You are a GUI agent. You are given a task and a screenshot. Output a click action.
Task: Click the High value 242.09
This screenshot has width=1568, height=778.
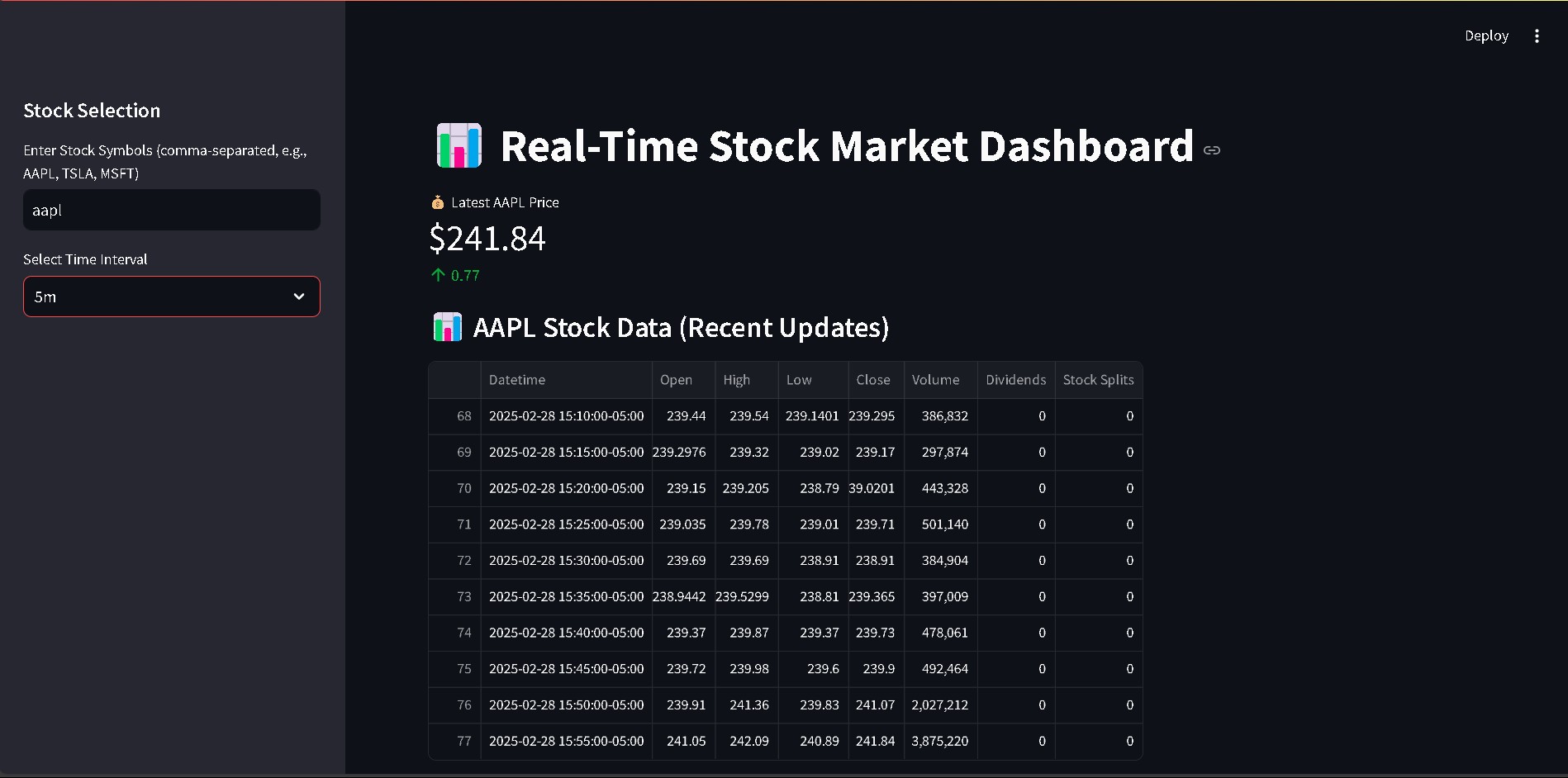746,742
